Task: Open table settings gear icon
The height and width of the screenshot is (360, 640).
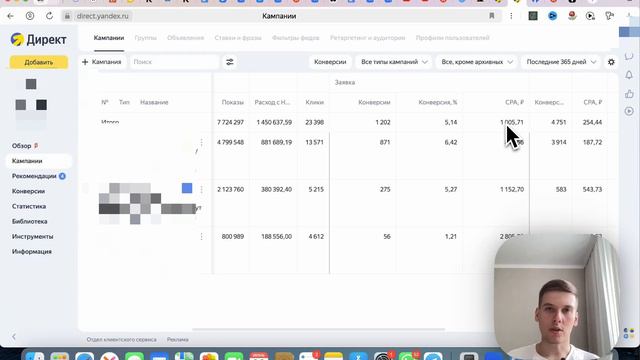Action: [611, 62]
